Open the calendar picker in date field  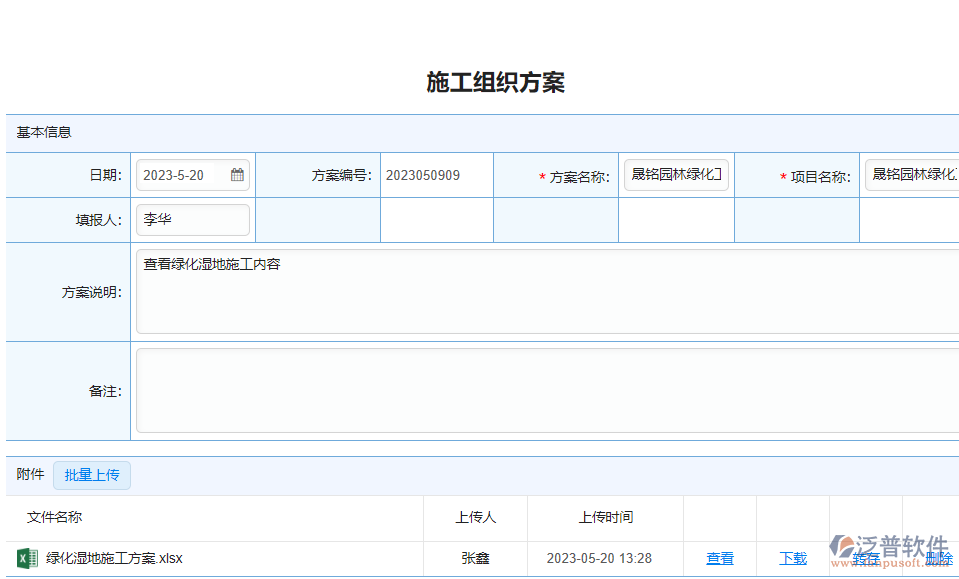coord(237,175)
